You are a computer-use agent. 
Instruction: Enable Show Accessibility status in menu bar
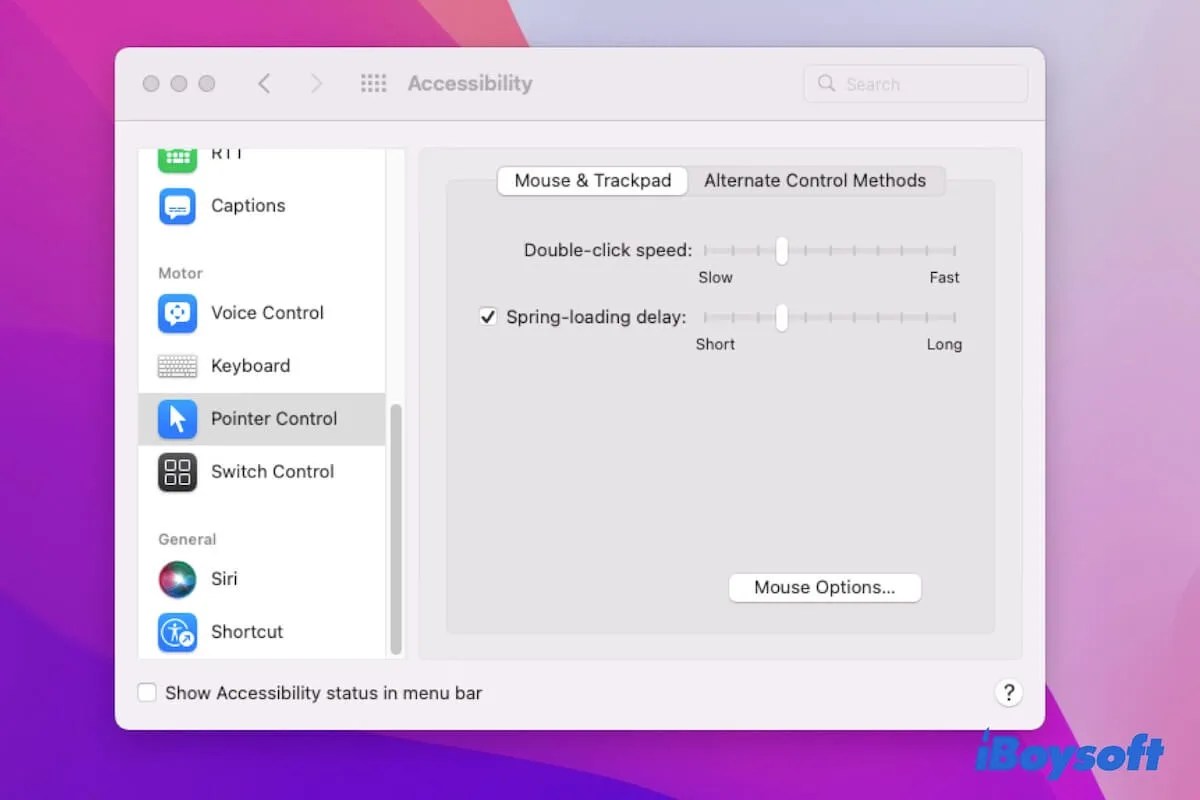click(147, 692)
